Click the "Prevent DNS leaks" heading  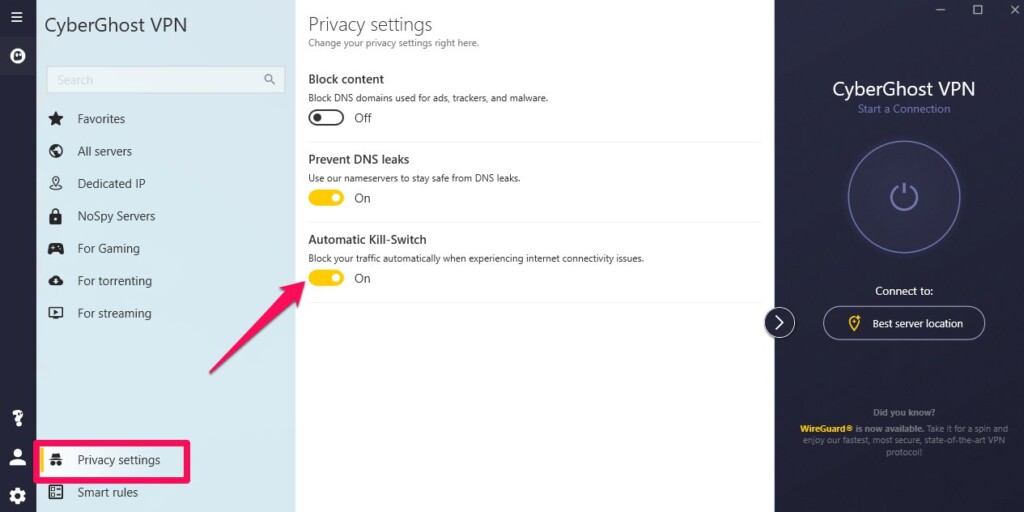click(x=359, y=159)
